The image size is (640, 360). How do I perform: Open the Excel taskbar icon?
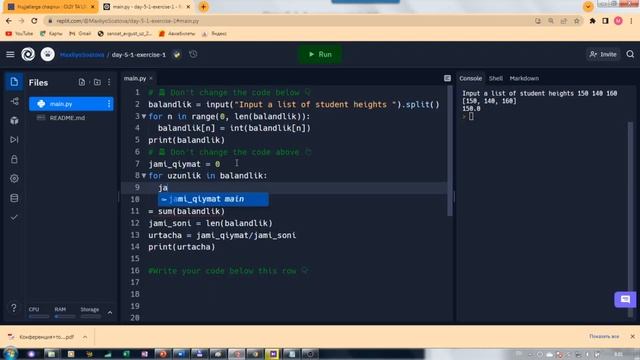click(x=126, y=354)
